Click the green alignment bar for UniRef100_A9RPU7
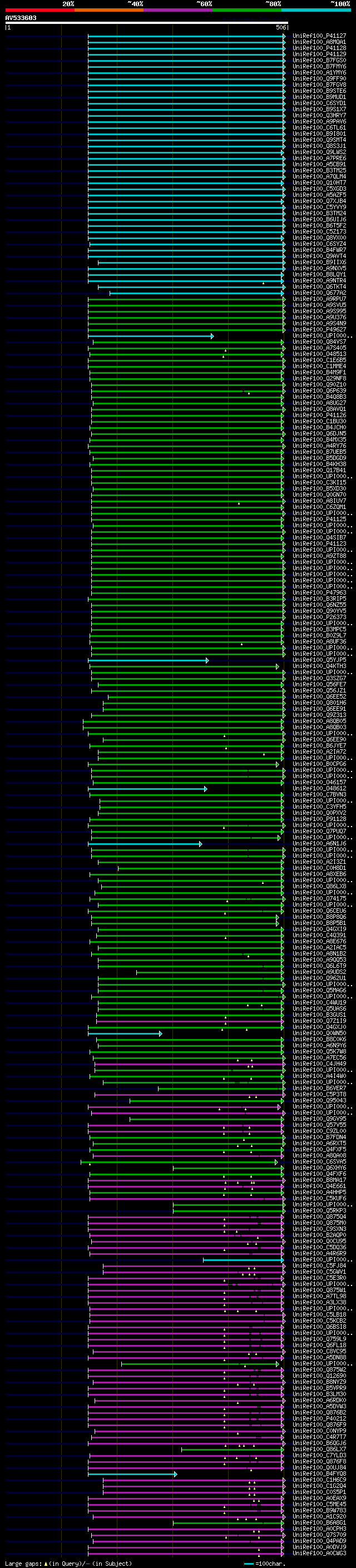Image resolution: width=356 pixels, height=1568 pixels. pyautogui.click(x=186, y=299)
